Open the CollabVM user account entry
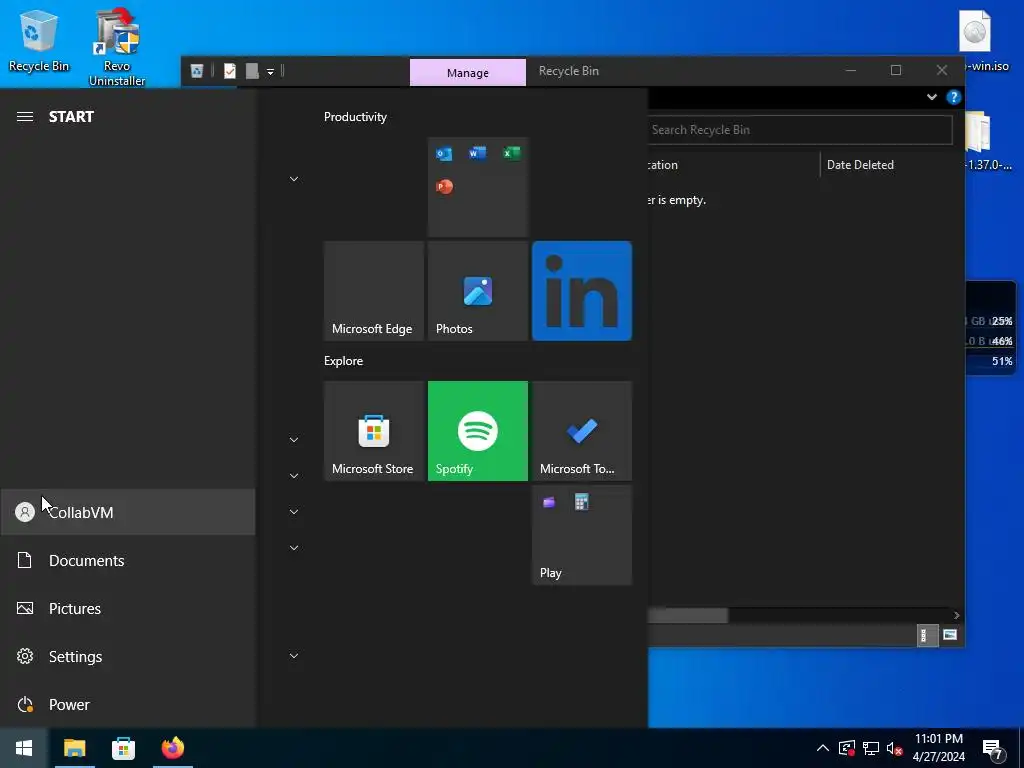 point(128,513)
